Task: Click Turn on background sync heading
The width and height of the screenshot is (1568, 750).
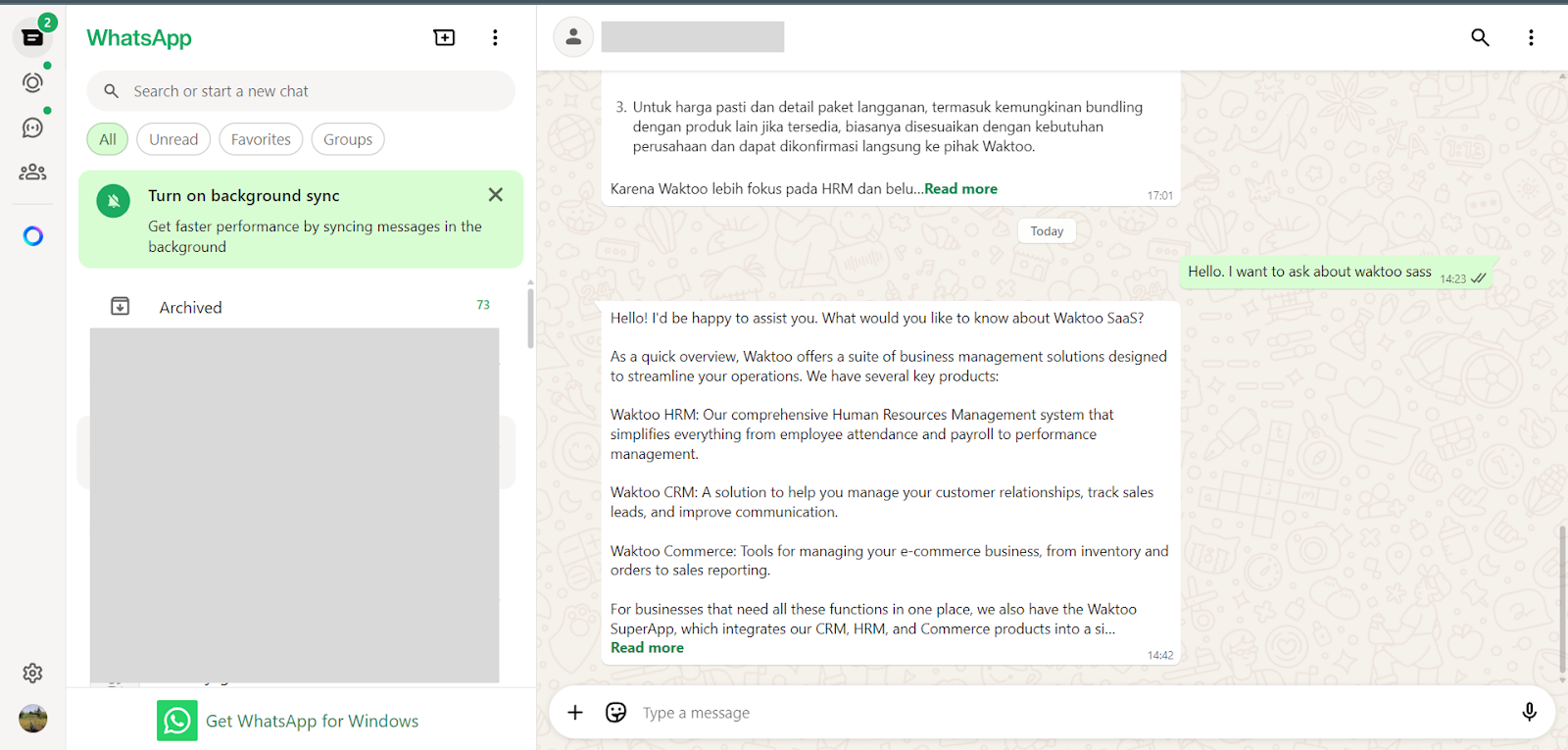Action: point(244,196)
